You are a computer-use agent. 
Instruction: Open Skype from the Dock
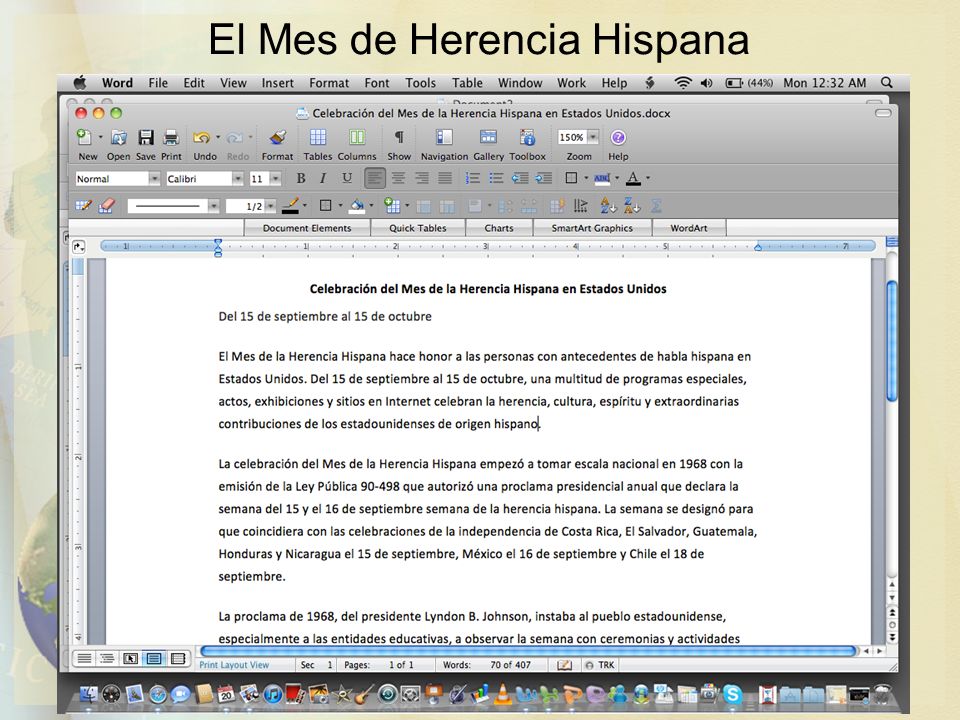[732, 694]
